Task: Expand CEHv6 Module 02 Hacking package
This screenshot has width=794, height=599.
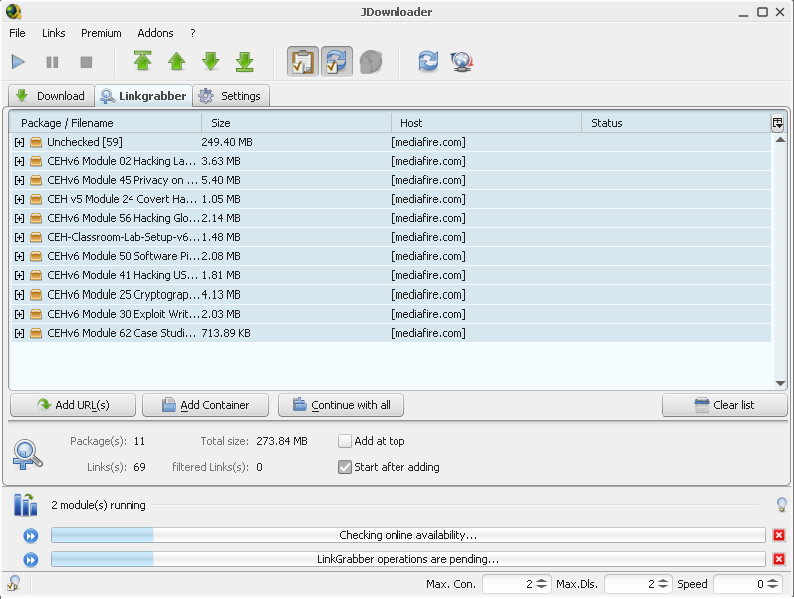Action: [x=19, y=162]
